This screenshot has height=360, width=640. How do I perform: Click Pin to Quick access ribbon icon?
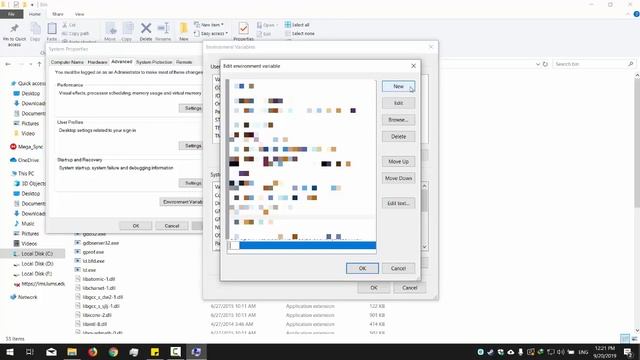[x=14, y=33]
